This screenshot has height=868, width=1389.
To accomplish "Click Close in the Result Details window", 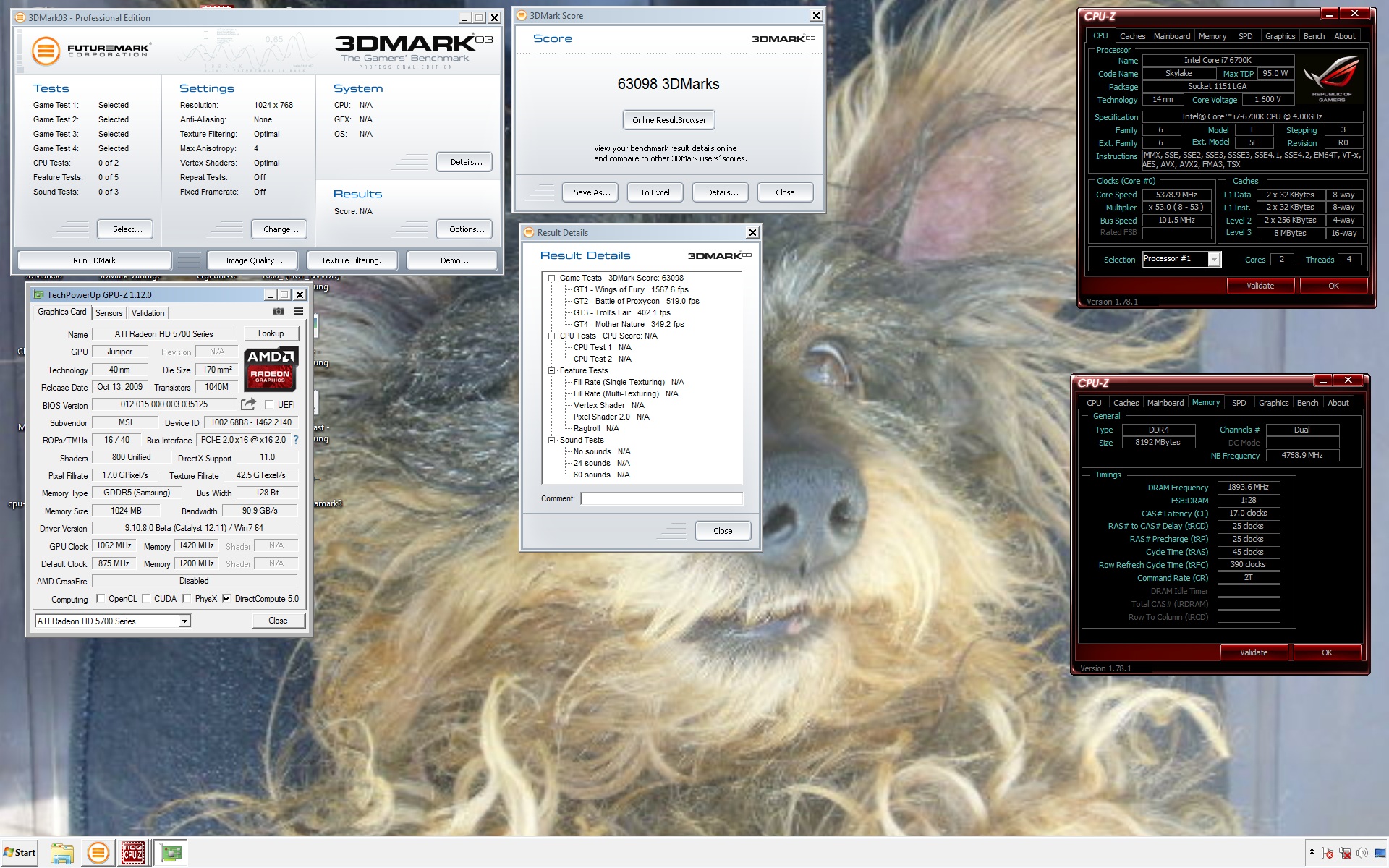I will (723, 531).
